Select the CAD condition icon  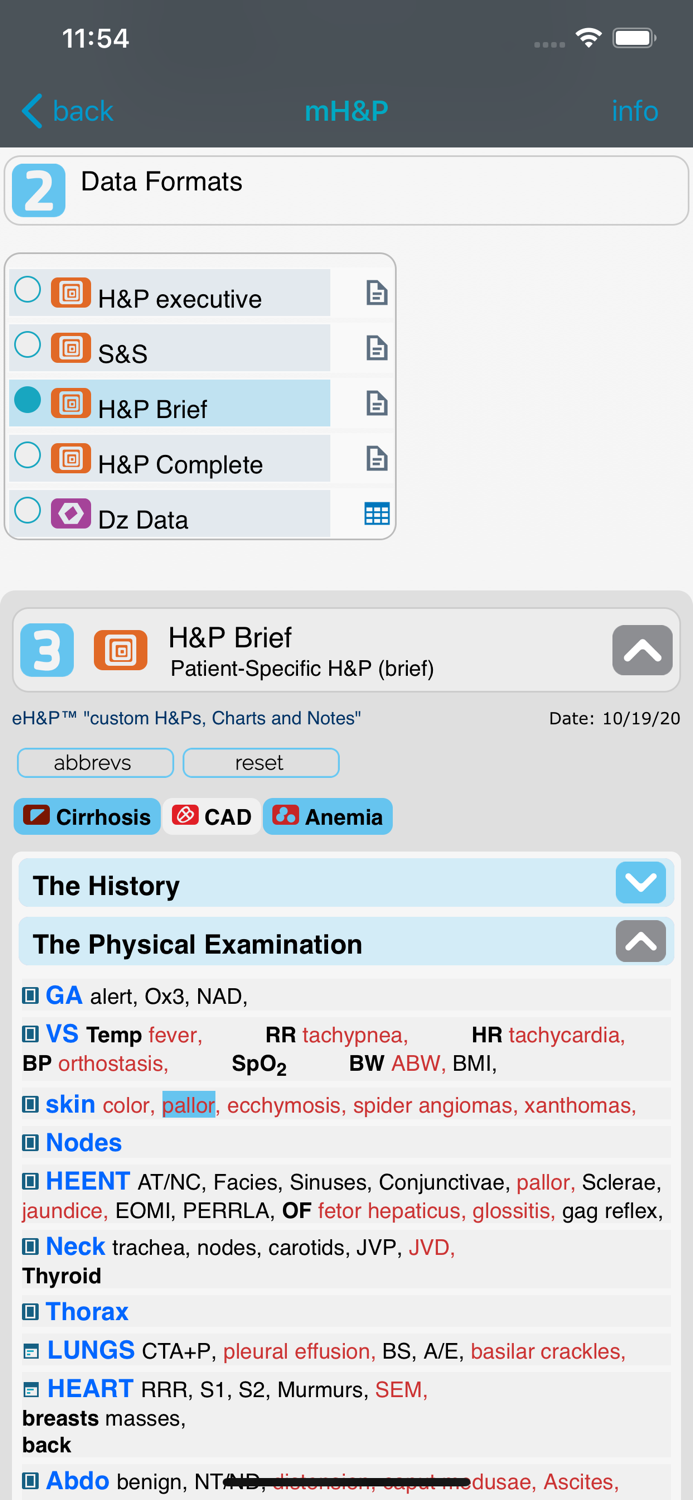[184, 815]
